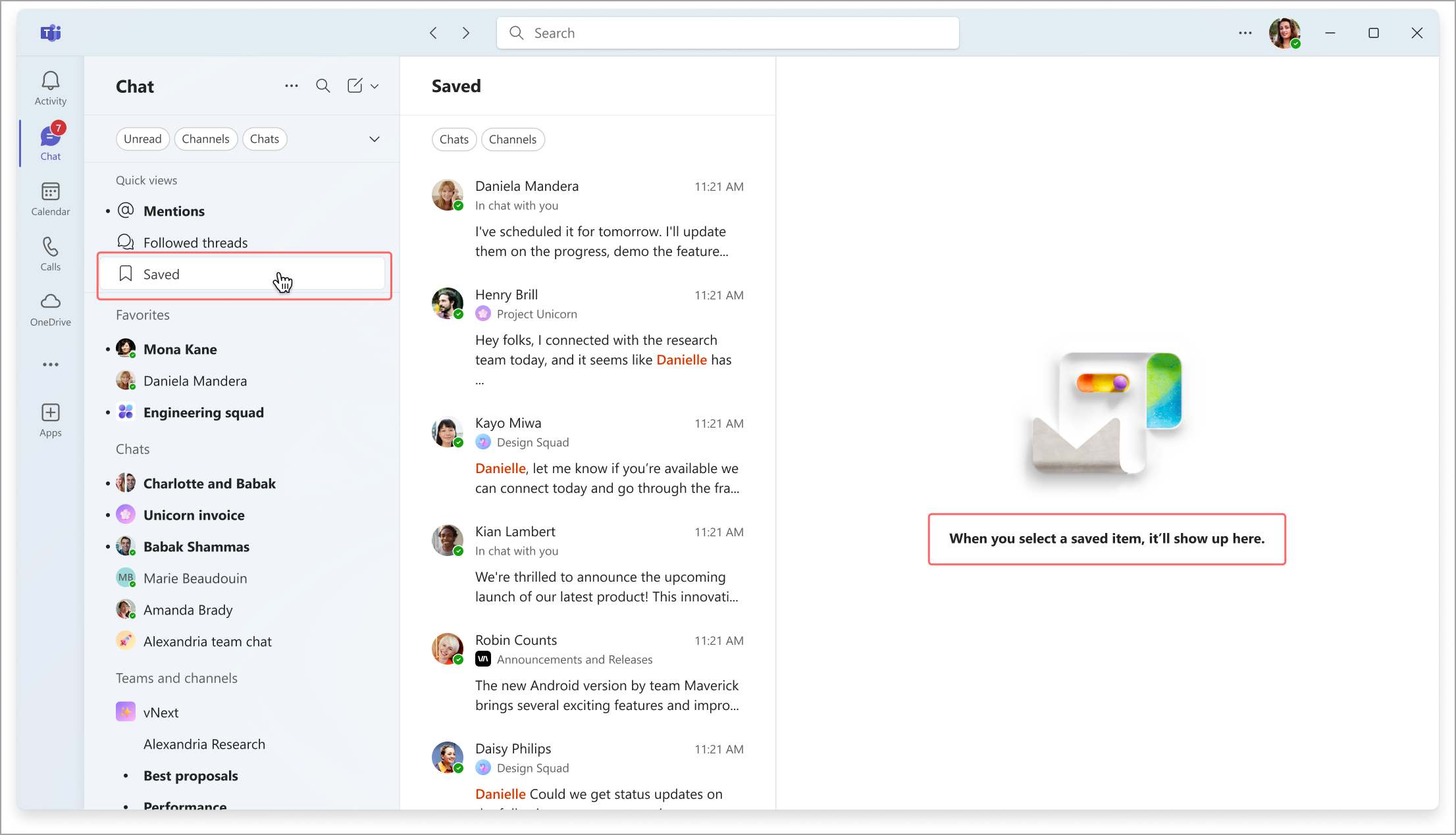Click the Chat pane search magnifier
Viewport: 1456px width, 835px height.
tap(323, 86)
